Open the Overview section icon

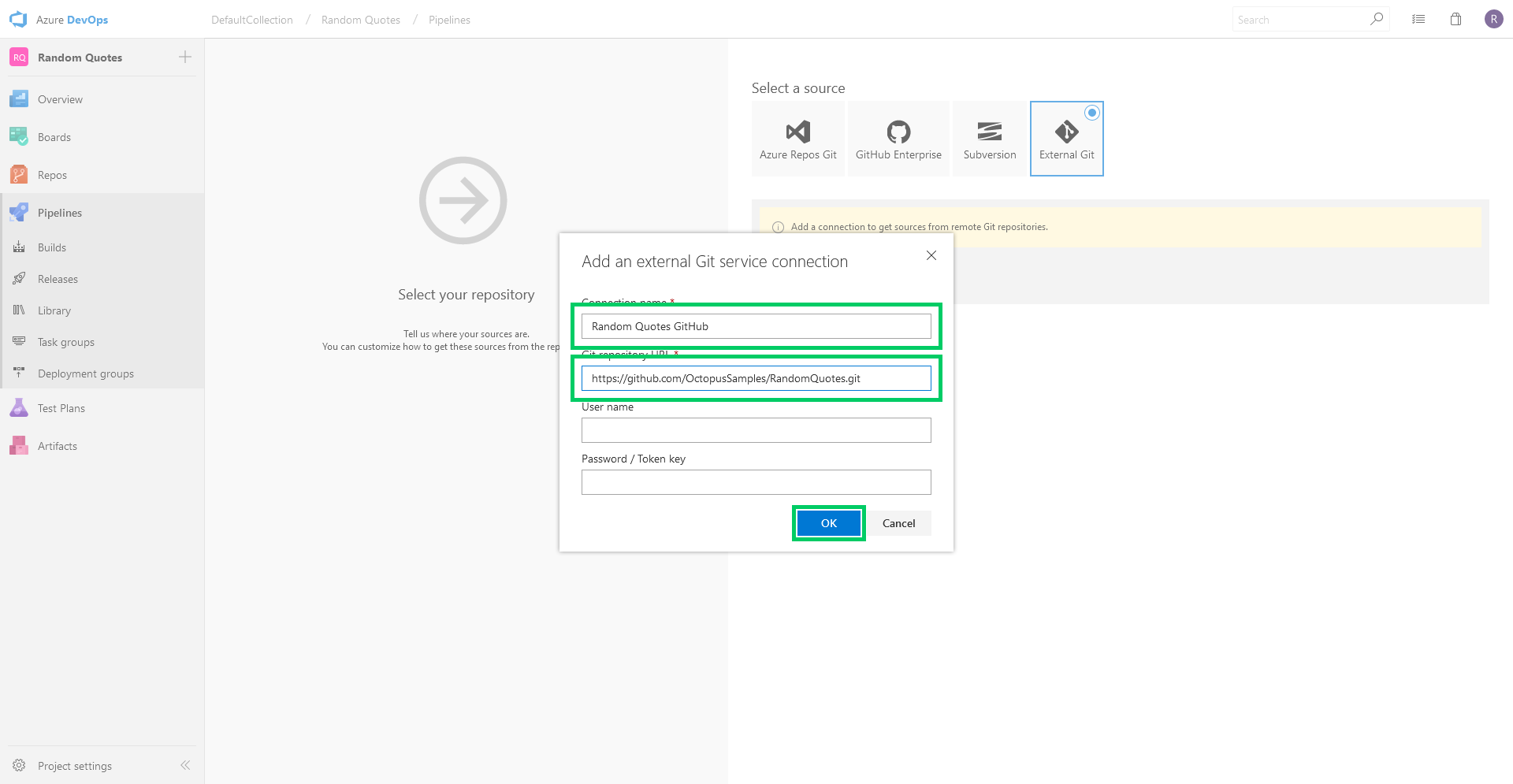coord(19,99)
